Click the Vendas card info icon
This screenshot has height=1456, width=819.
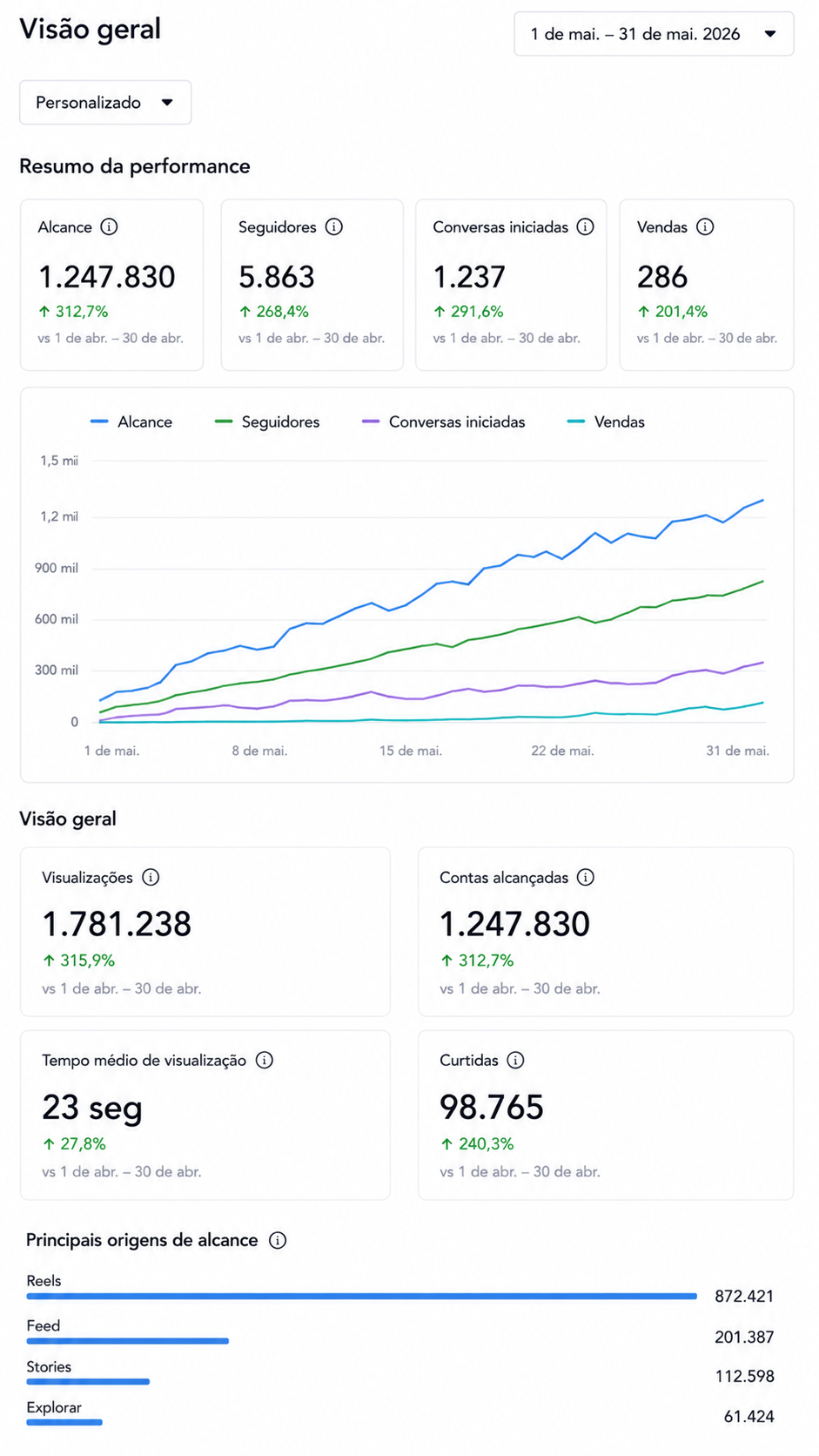click(706, 227)
